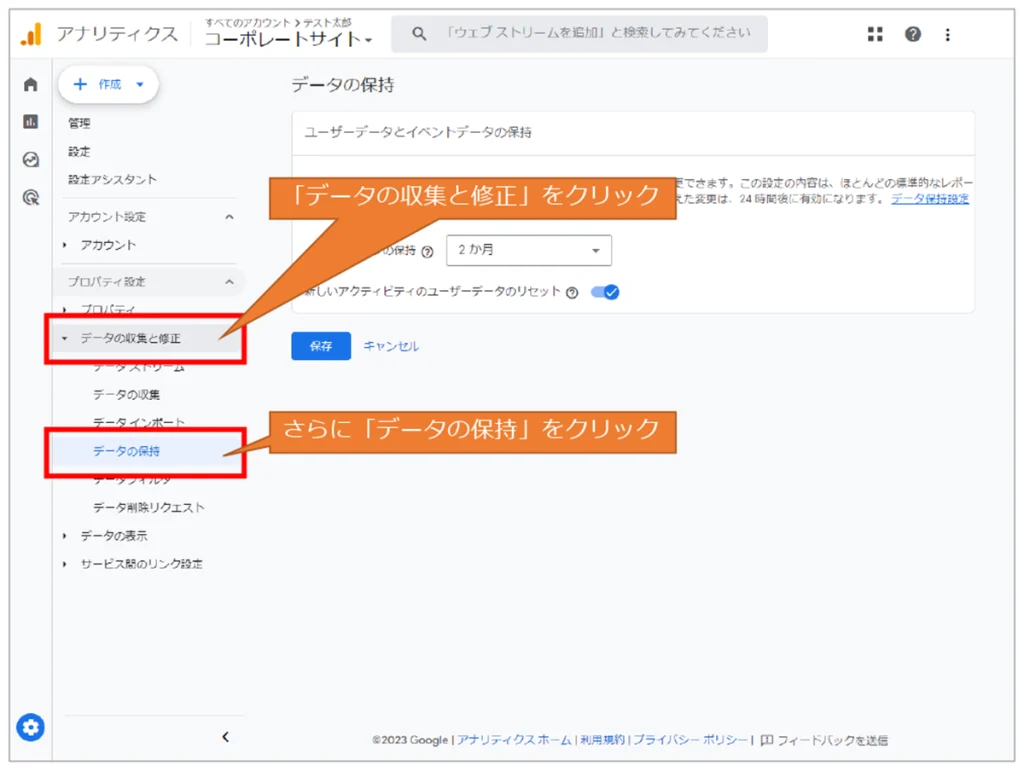
Task: Collapse the プロパティ設定 section
Action: [x=229, y=282]
